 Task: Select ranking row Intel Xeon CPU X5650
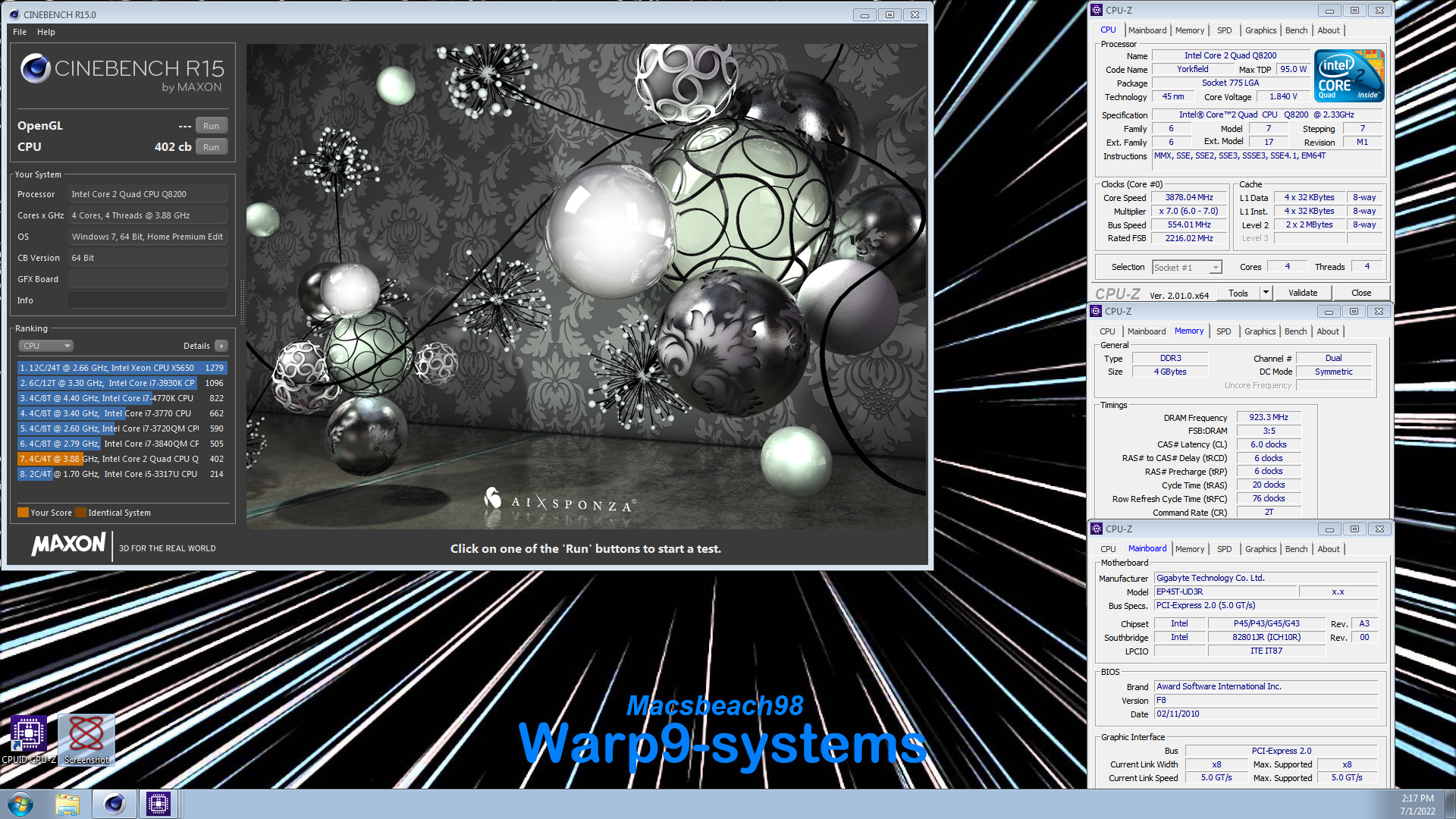pos(122,368)
